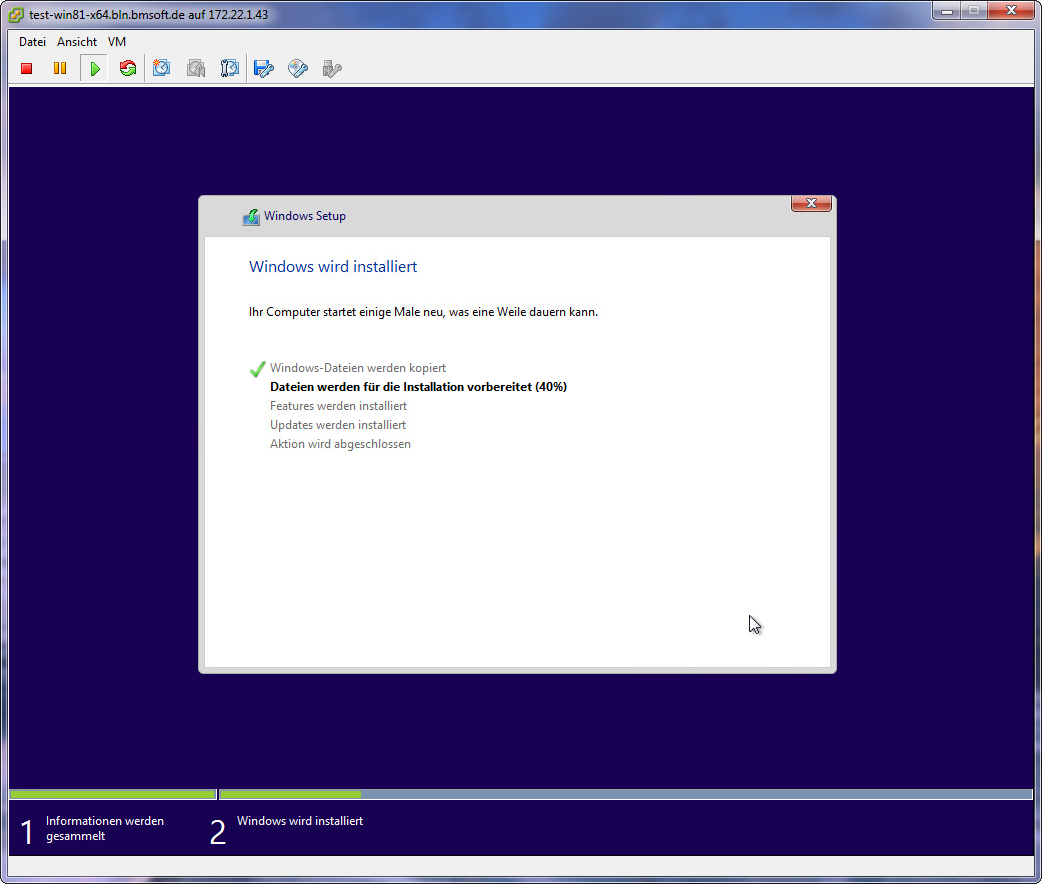This screenshot has height=884, width=1042.
Task: Click the step 2 installation progress bar
Action: (625, 794)
